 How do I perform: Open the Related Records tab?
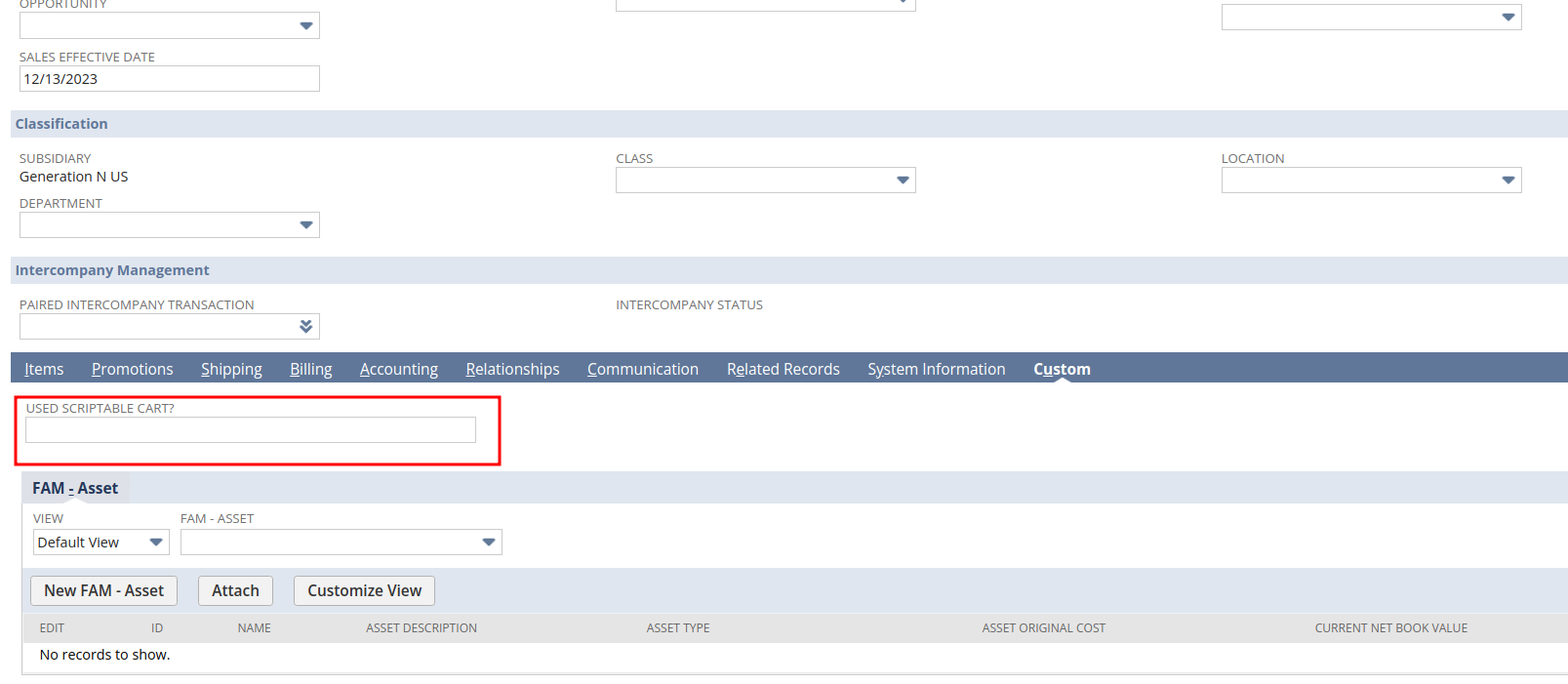coord(783,369)
